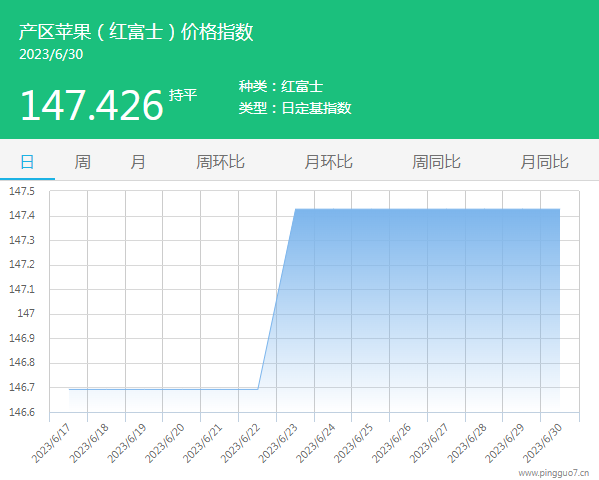Viewport: 599px width, 480px height.
Task: Click the 2023/6/17 x-axis date label
Action: (x=51, y=443)
